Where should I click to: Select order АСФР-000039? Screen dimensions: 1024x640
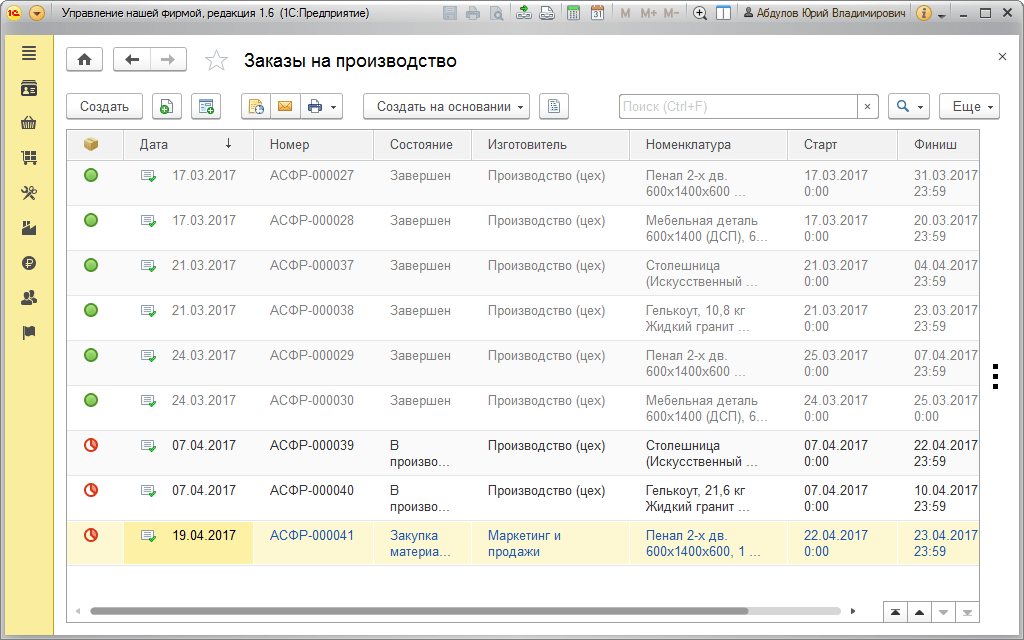pyautogui.click(x=522, y=453)
